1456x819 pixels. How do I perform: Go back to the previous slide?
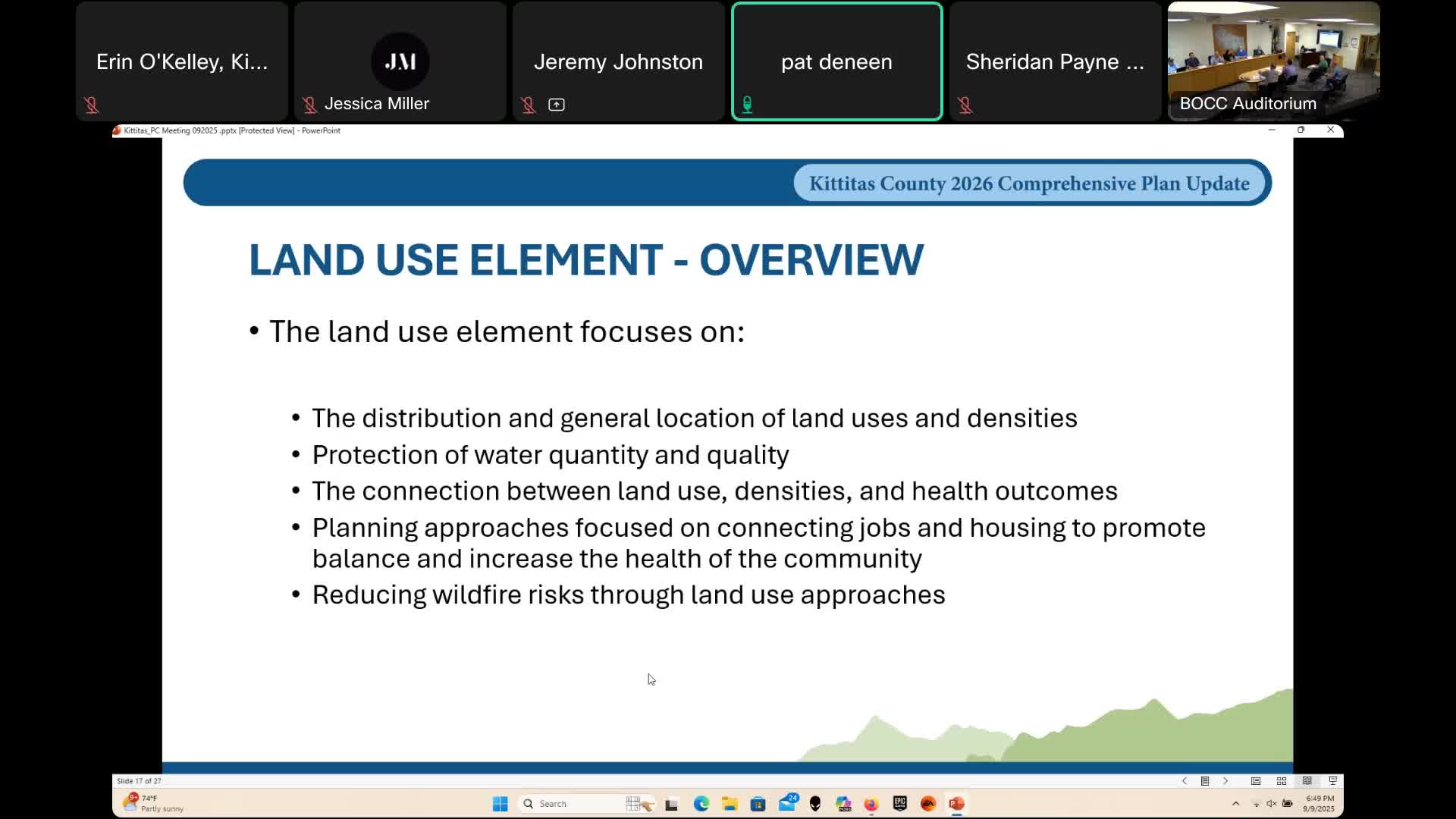click(x=1185, y=780)
